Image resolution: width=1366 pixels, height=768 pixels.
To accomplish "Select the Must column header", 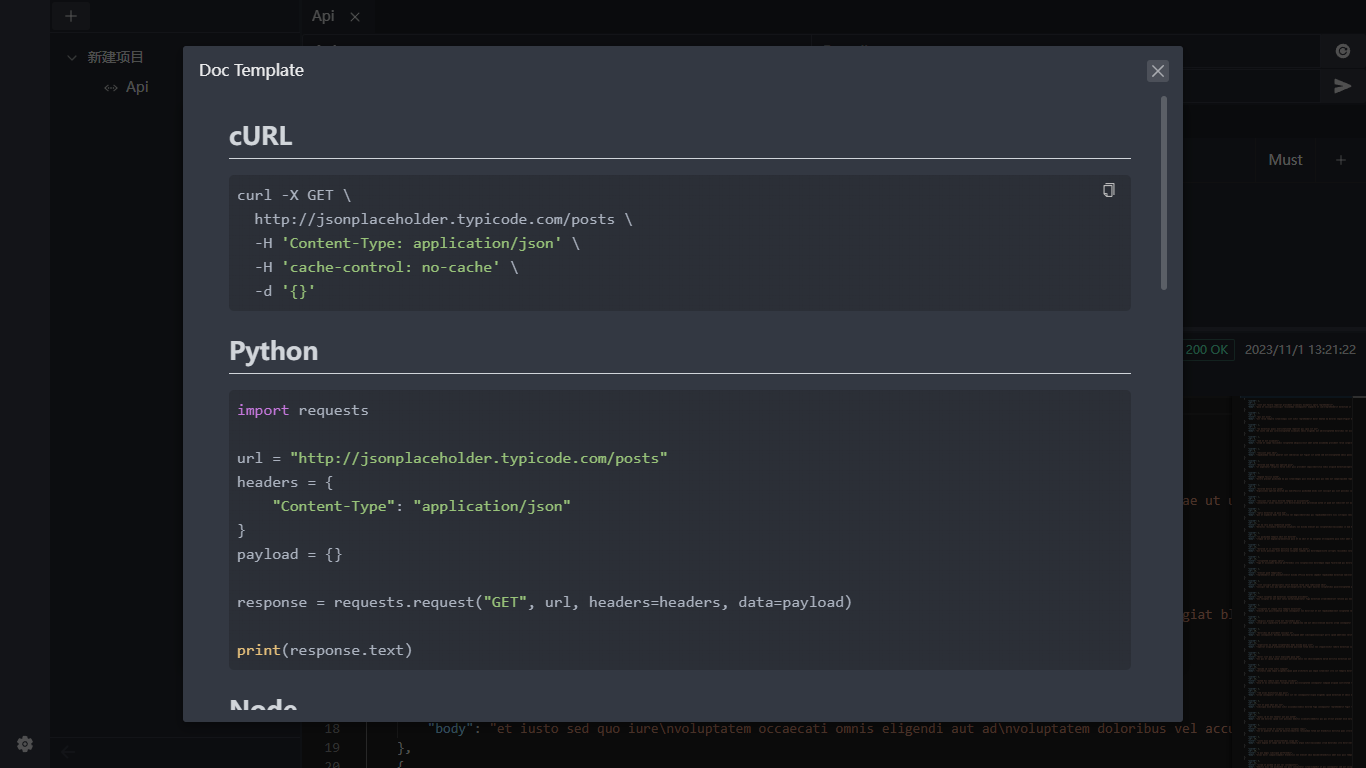I will (x=1285, y=160).
